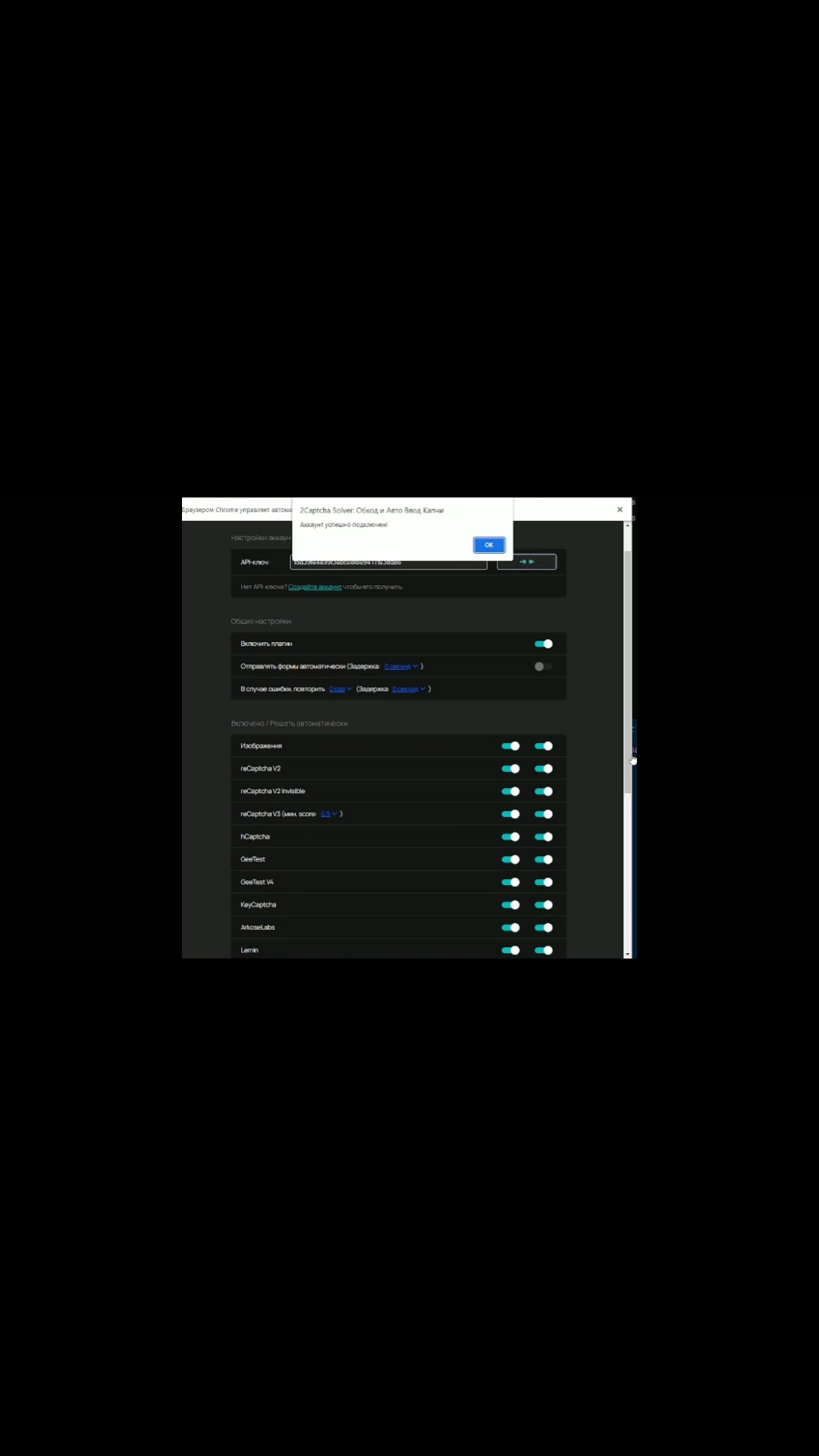Open the 'Создайте аккаунт' link
819x1456 pixels.
(x=315, y=587)
